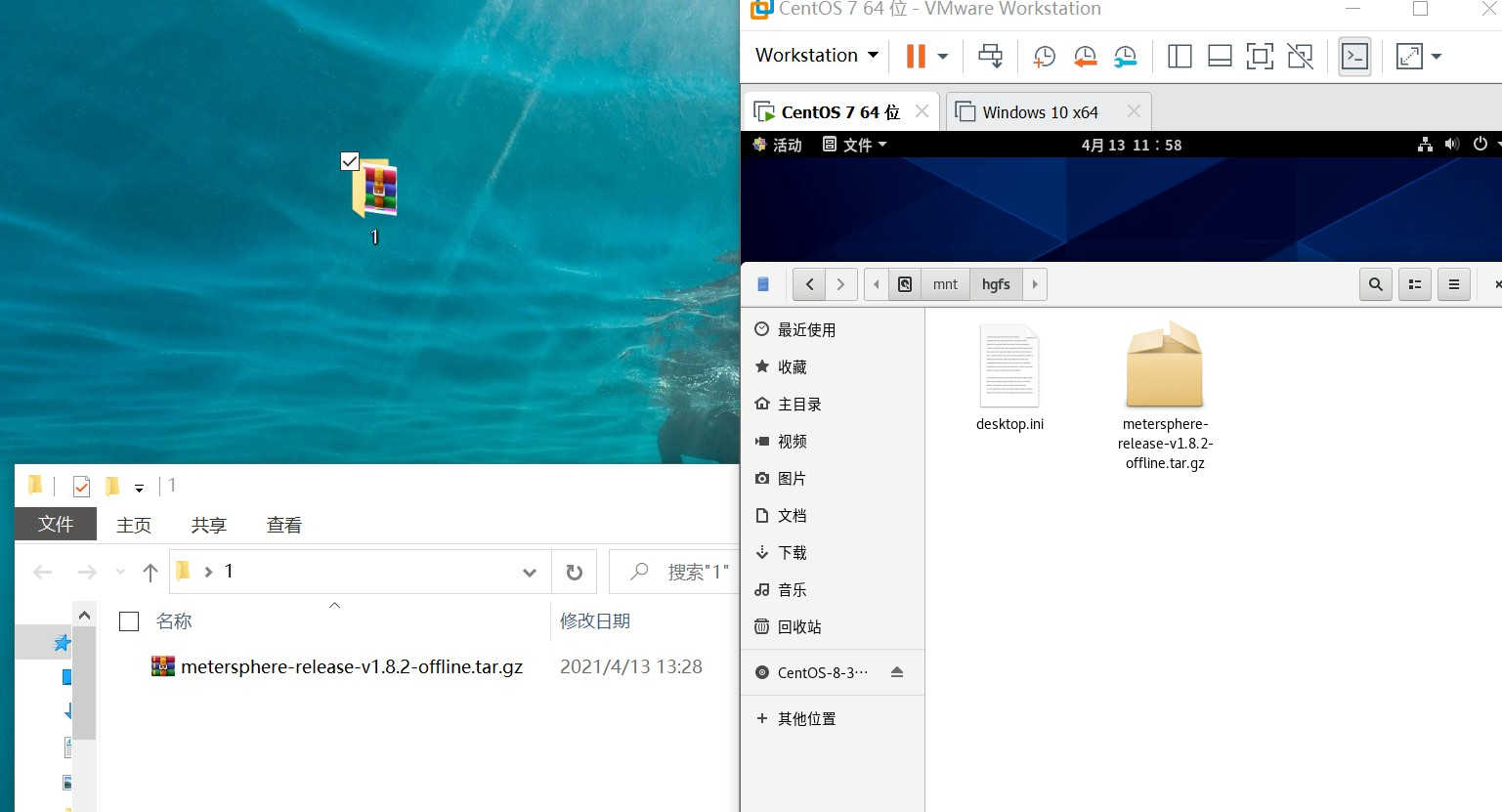Open the 共享 ribbon tab
The image size is (1502, 812).
pyautogui.click(x=209, y=525)
